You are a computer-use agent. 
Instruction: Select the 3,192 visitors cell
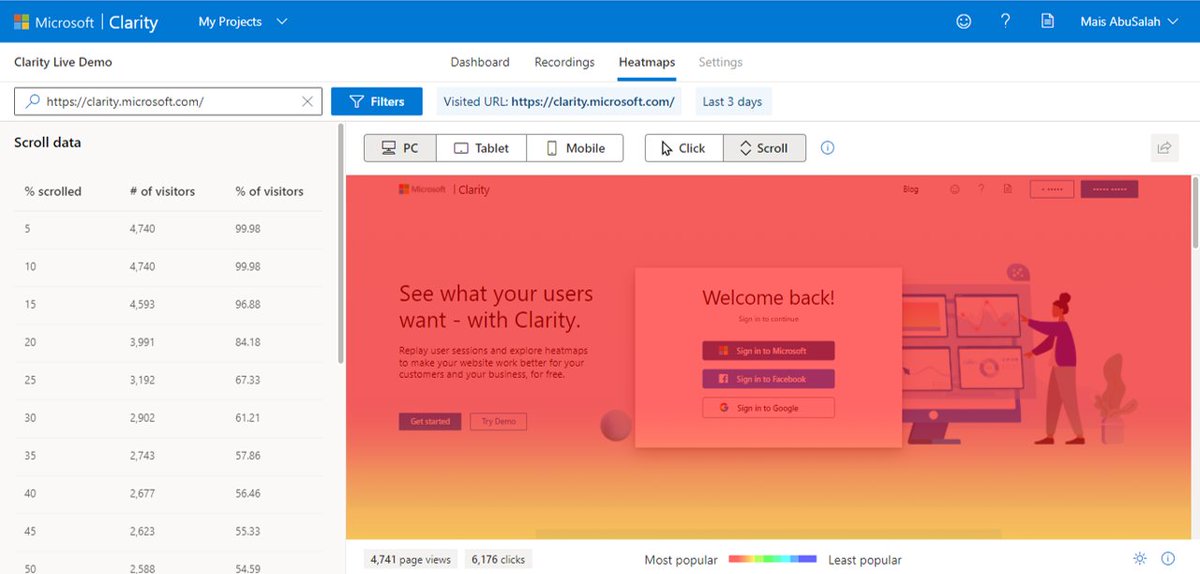142,380
